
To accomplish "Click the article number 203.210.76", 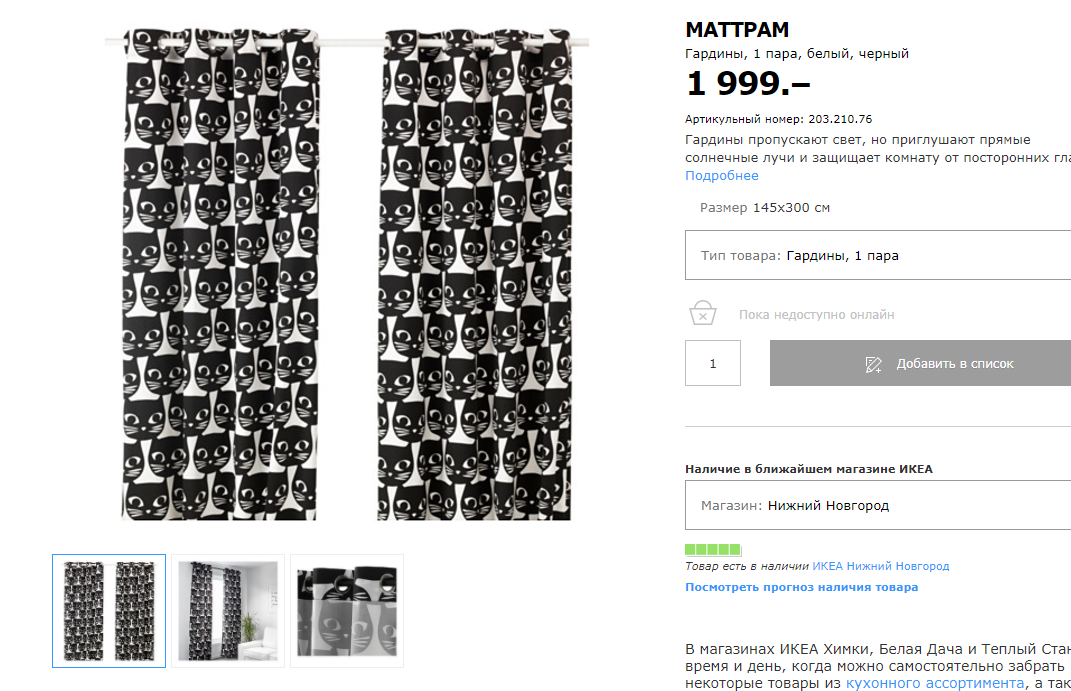I will (840, 119).
